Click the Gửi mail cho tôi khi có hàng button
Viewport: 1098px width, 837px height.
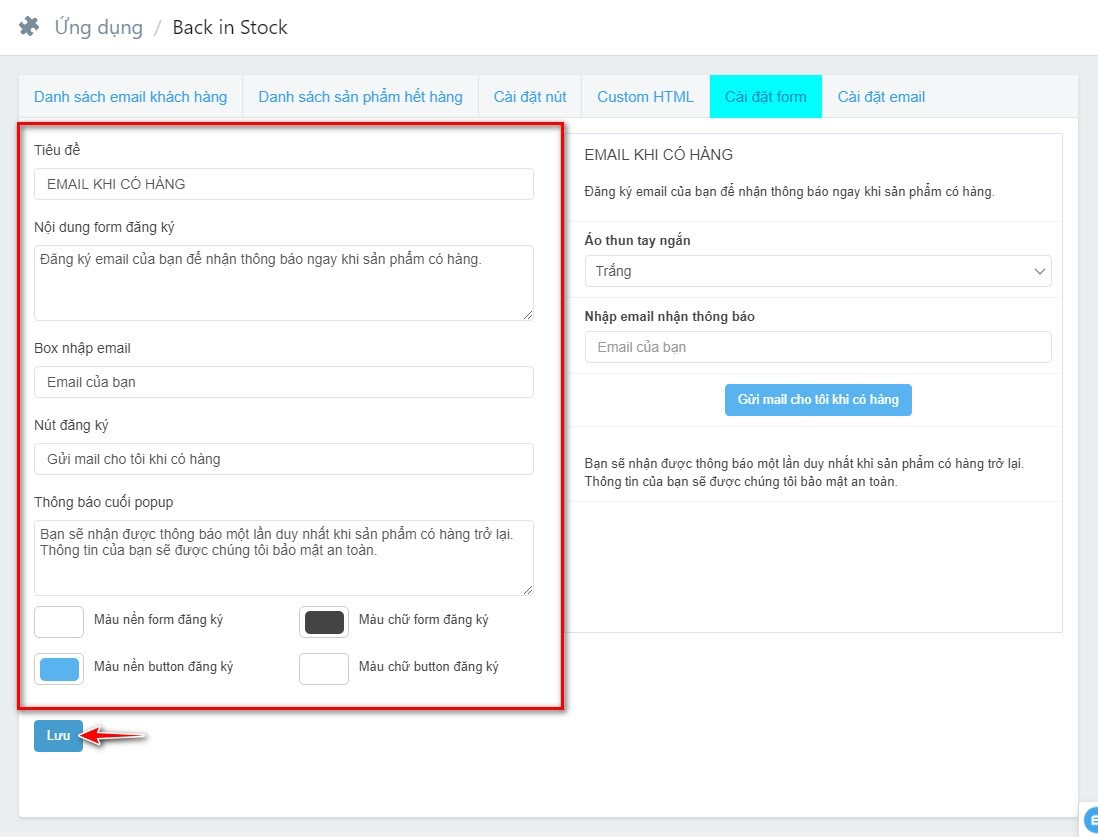pyautogui.click(x=818, y=400)
